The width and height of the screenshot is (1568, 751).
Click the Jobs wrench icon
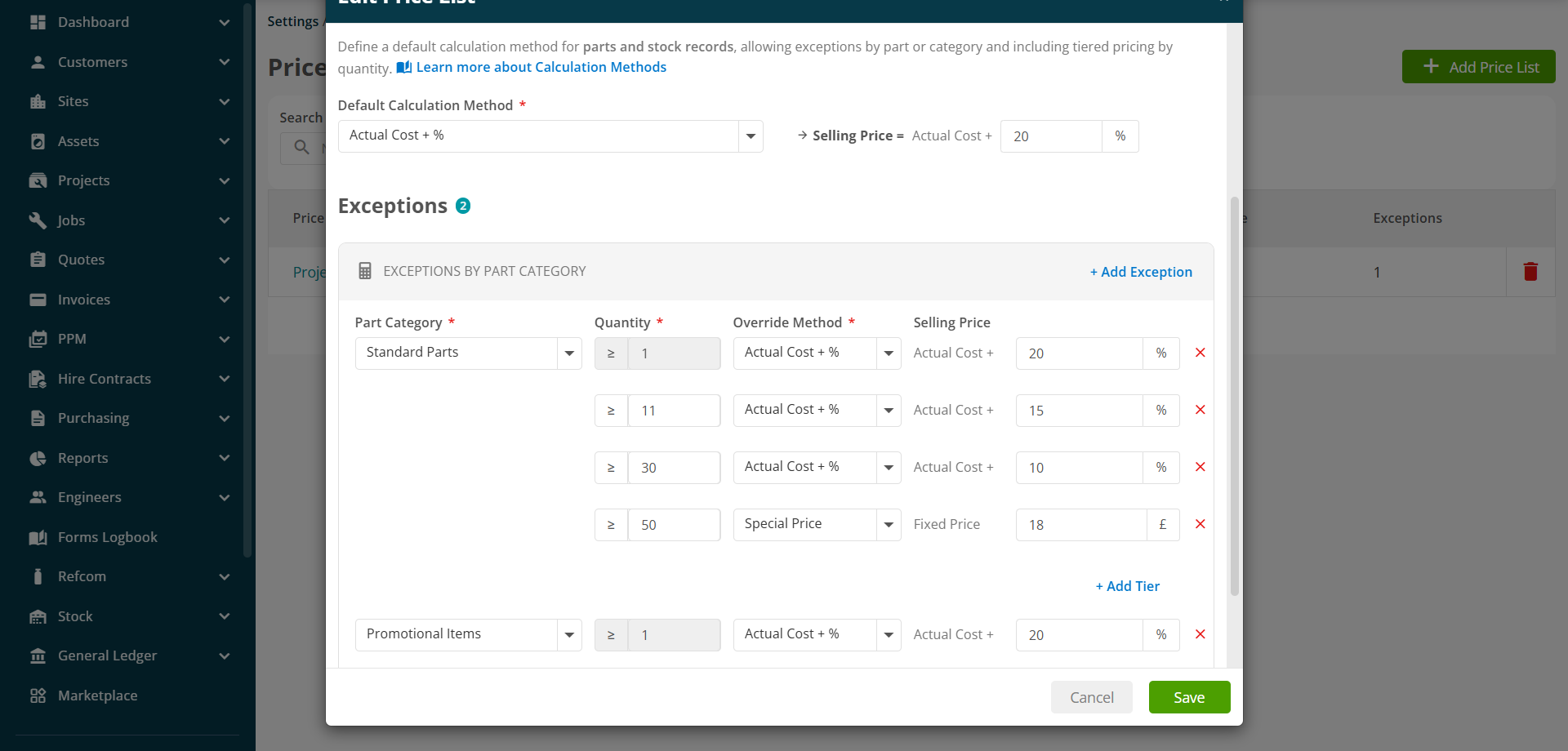pos(38,220)
